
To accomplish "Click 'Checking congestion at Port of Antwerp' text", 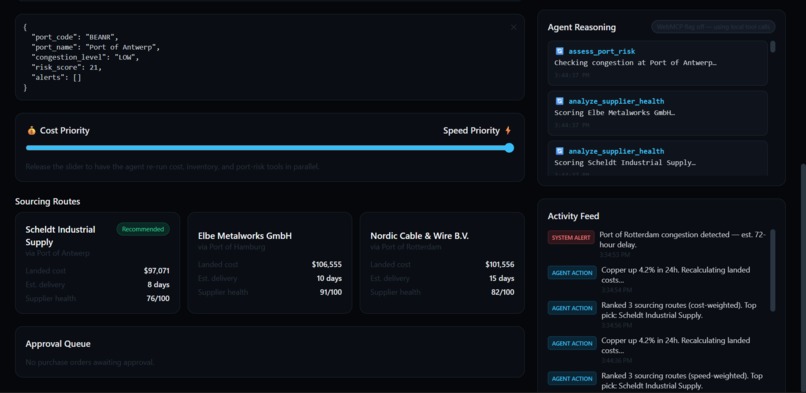I will 635,63.
